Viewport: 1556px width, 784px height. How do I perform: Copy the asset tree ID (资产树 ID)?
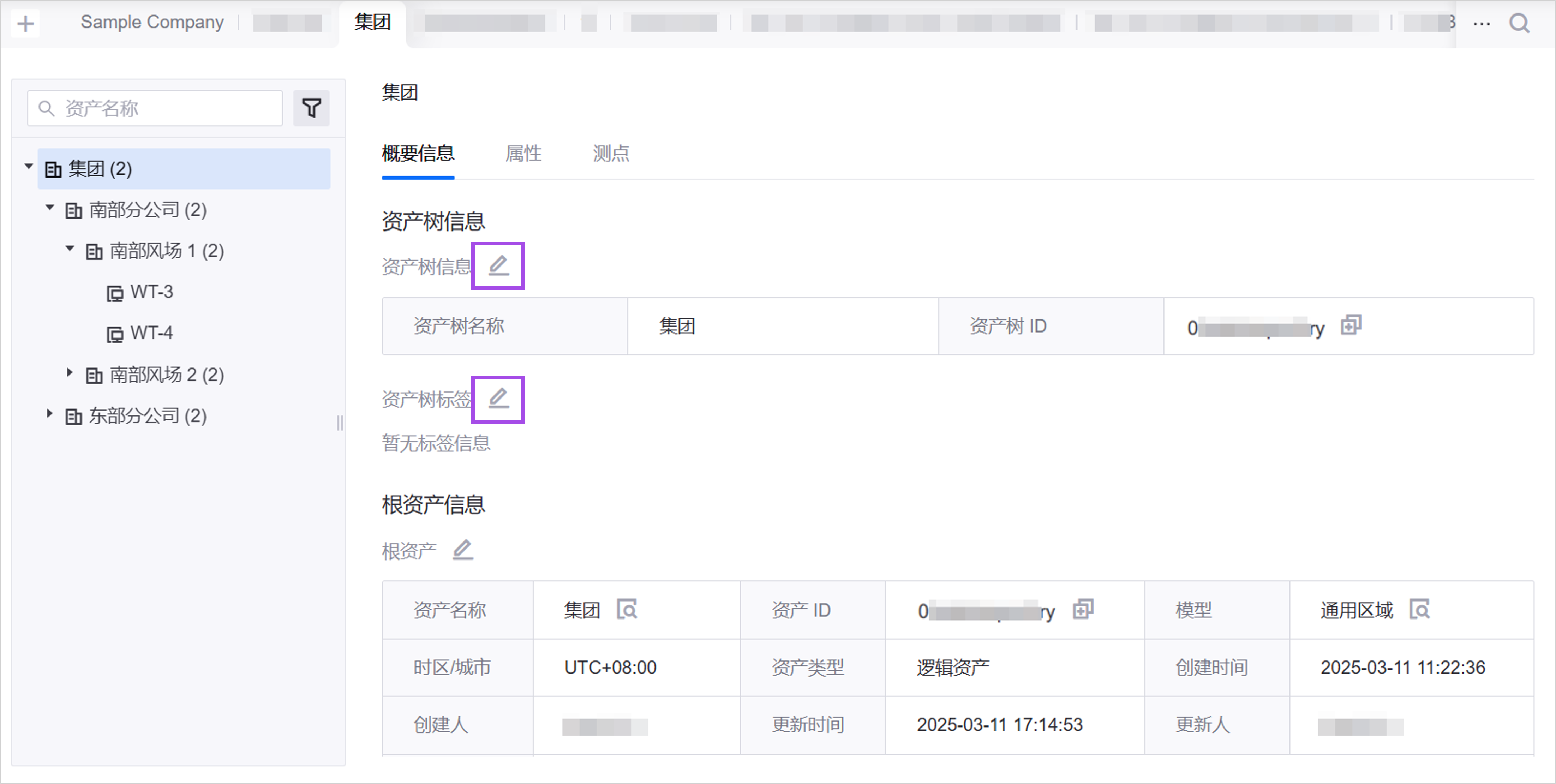(1351, 325)
